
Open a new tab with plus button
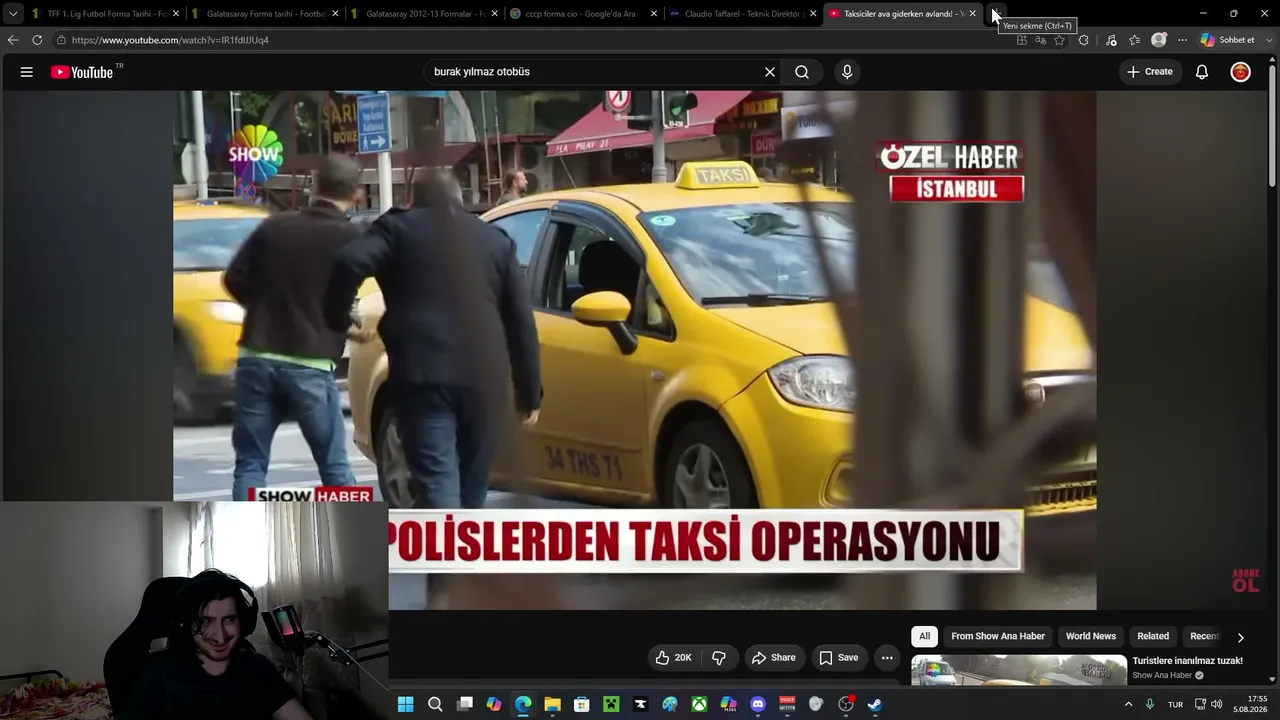(x=996, y=14)
